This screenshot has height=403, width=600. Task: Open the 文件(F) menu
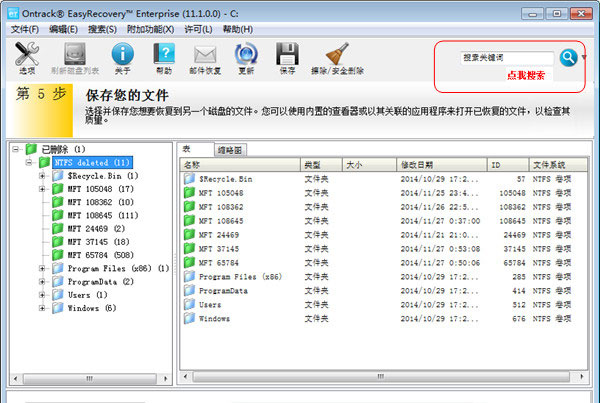pos(24,30)
